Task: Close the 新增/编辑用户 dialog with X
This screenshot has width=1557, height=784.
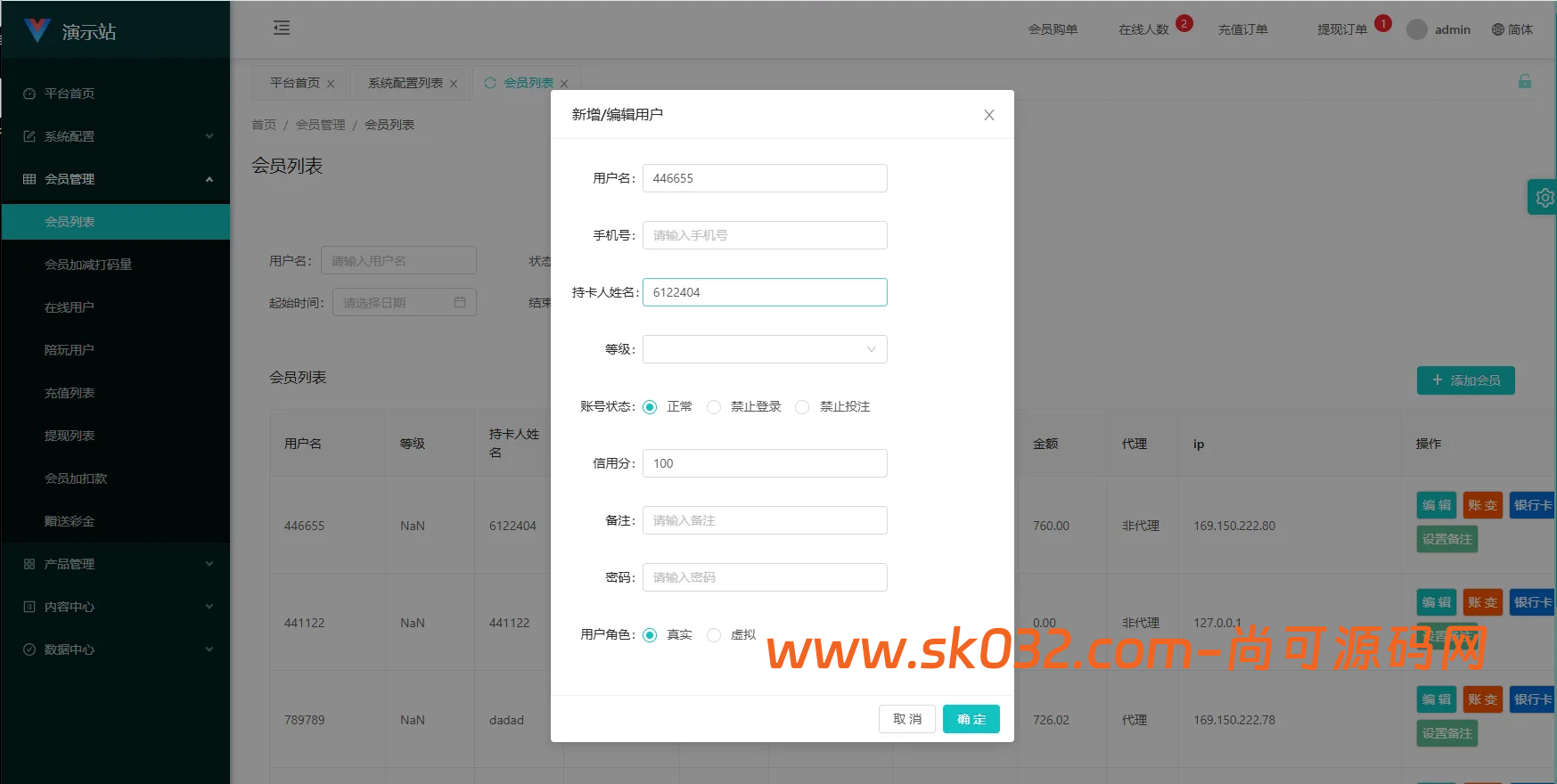Action: (989, 115)
